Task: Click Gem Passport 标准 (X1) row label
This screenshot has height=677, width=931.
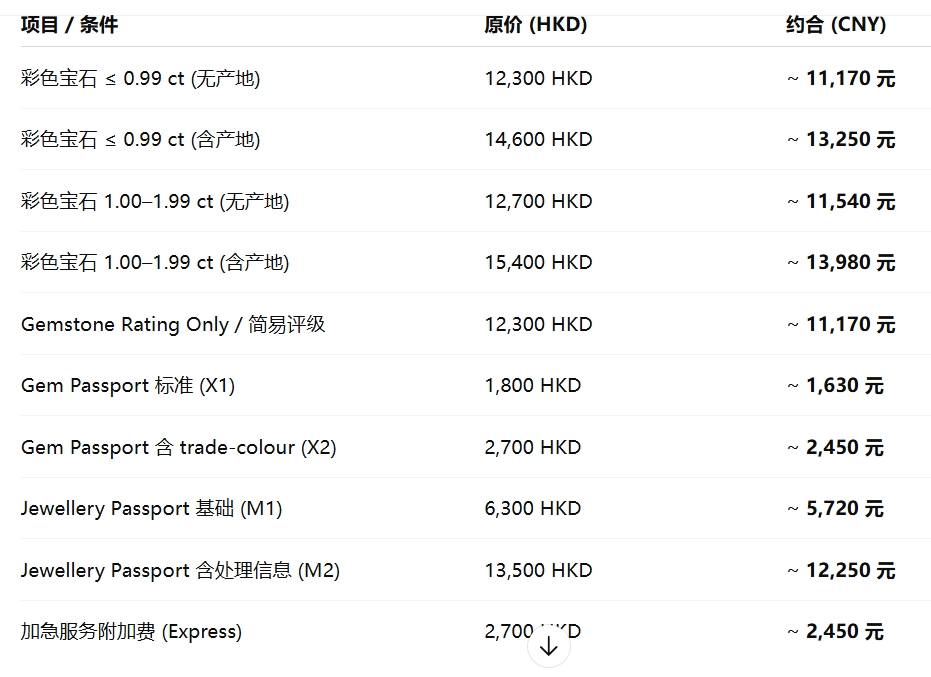Action: [x=128, y=385]
